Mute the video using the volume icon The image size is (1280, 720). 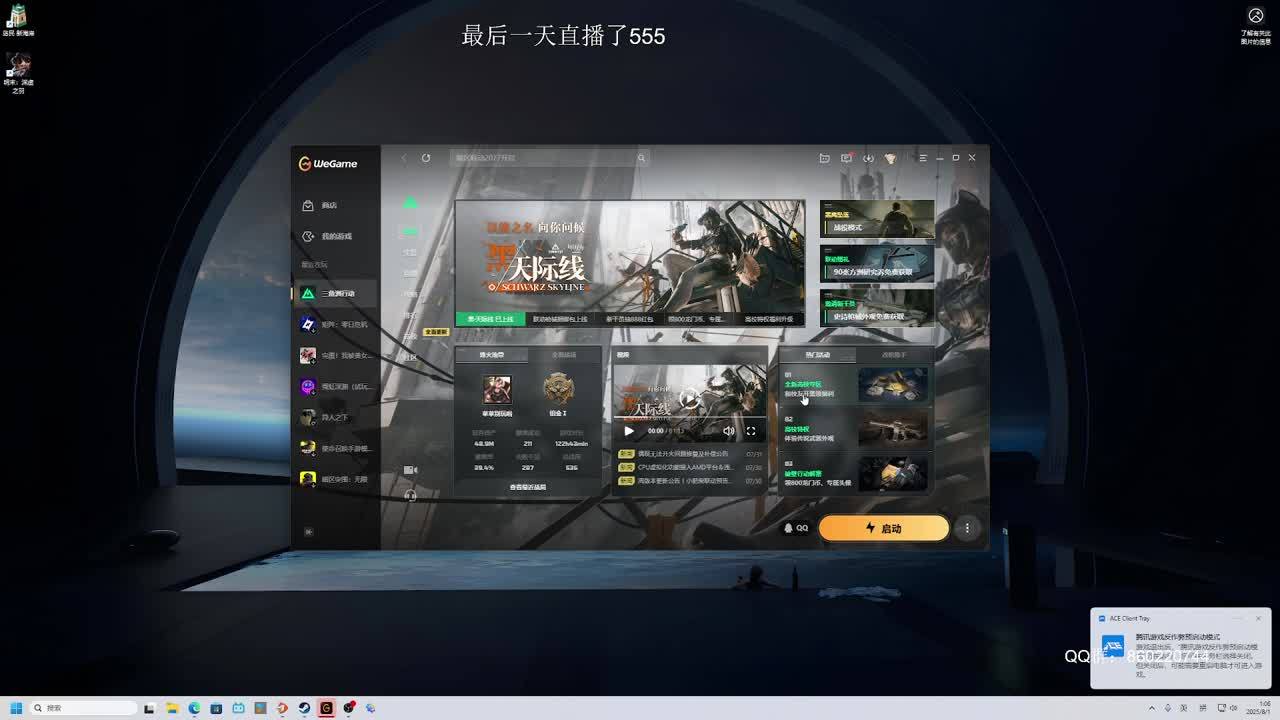pyautogui.click(x=728, y=431)
